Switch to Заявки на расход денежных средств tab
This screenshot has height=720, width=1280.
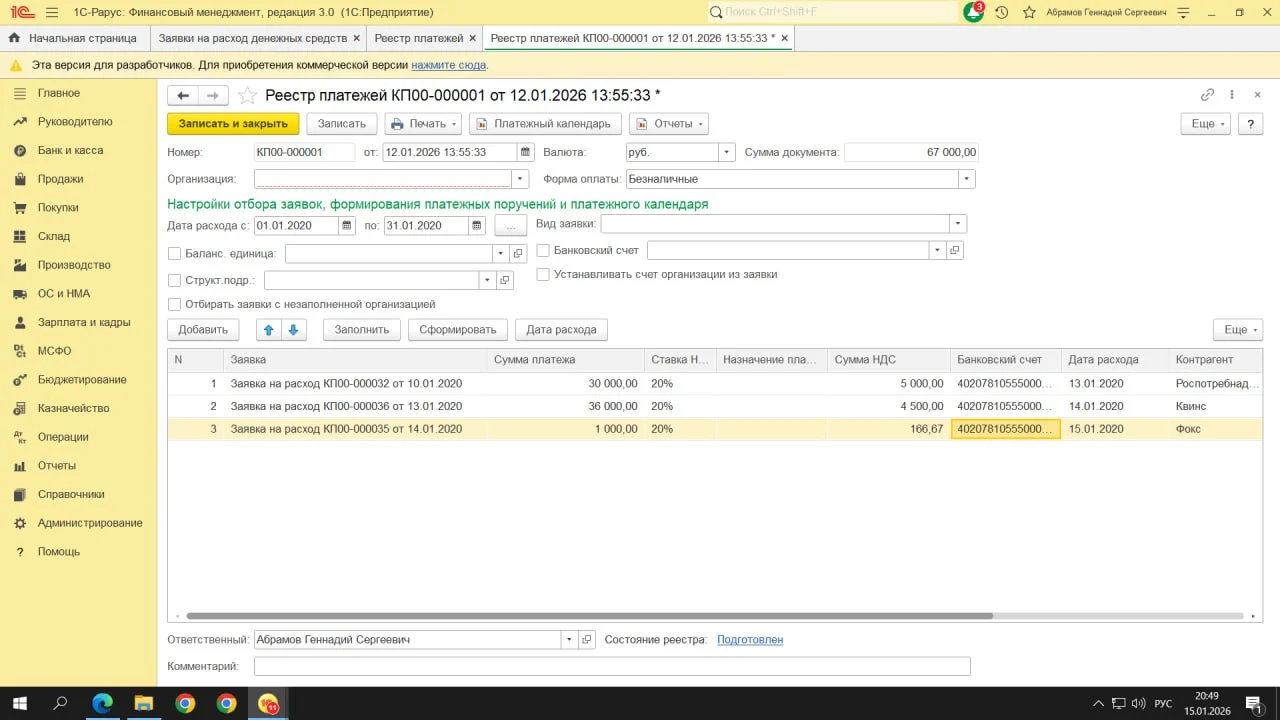(251, 38)
